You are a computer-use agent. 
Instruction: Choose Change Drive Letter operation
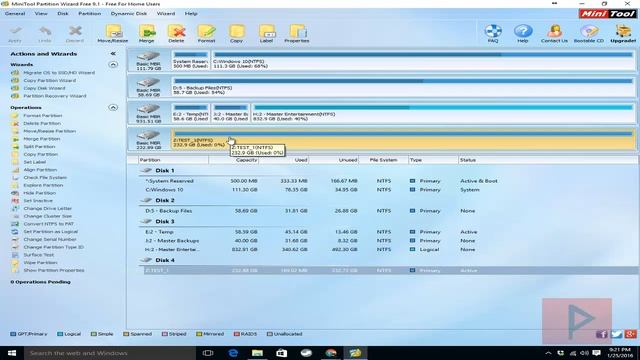tap(47, 208)
